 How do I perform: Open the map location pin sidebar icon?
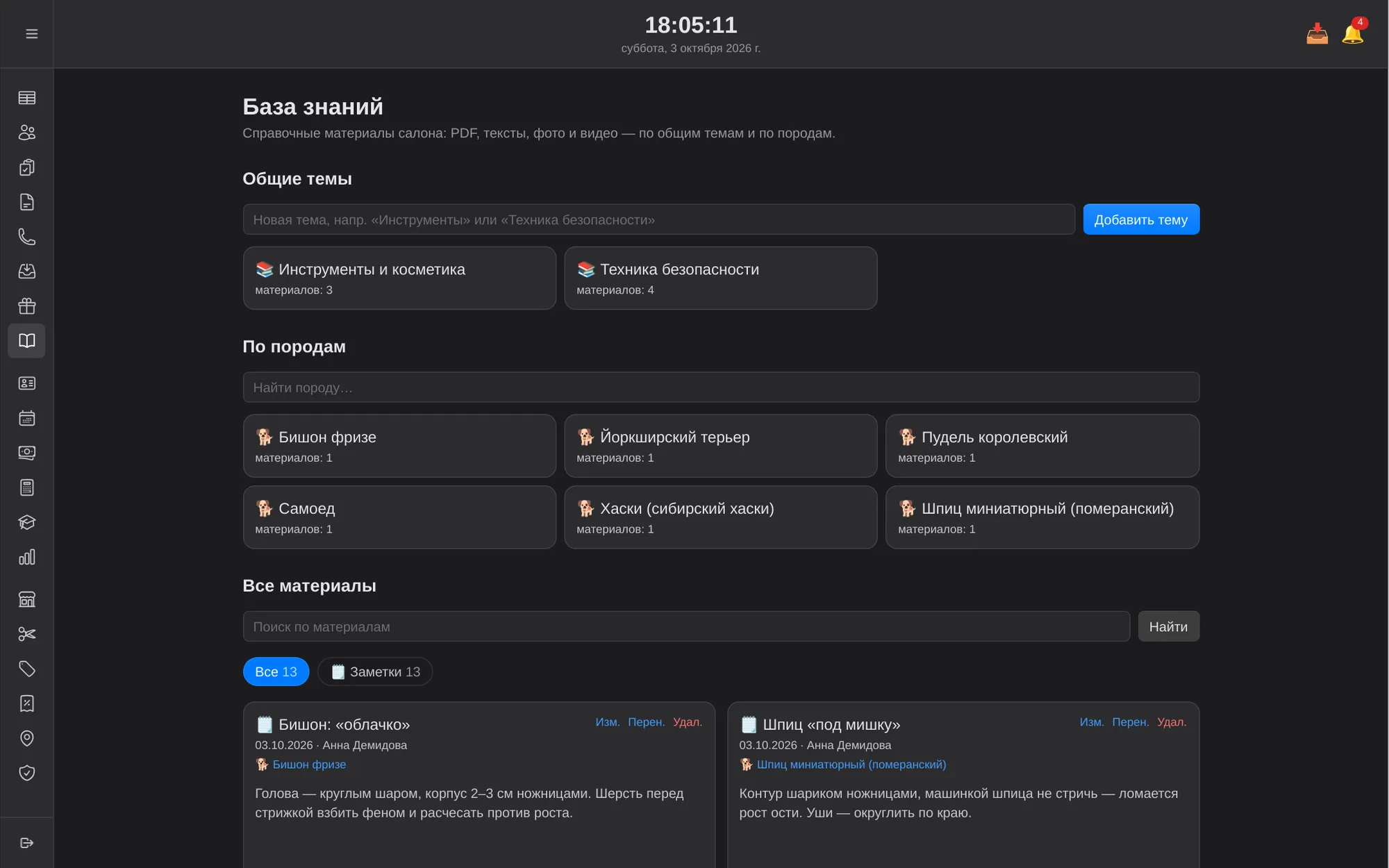click(27, 738)
